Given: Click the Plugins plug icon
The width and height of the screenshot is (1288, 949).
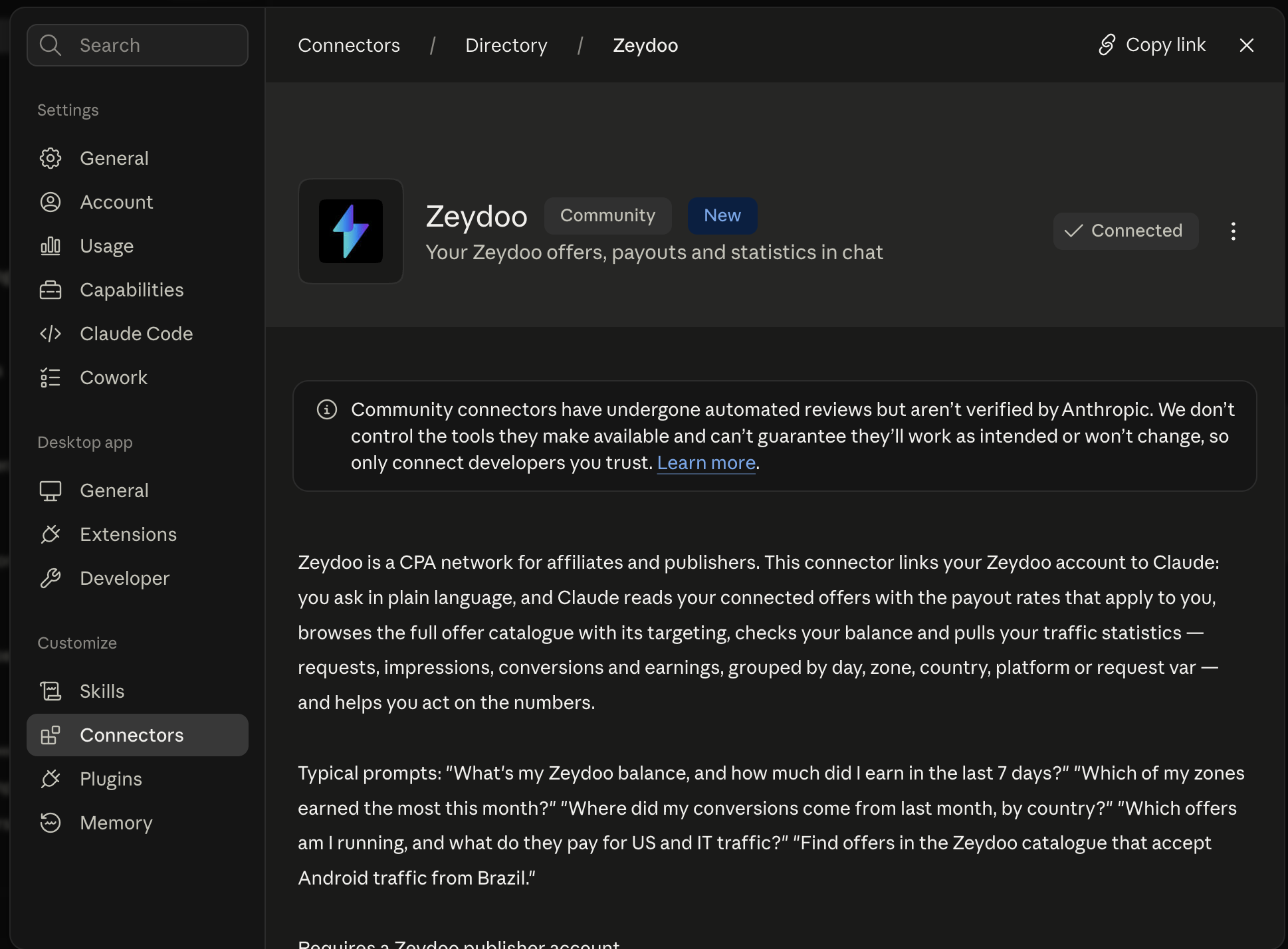Looking at the screenshot, I should click(51, 779).
